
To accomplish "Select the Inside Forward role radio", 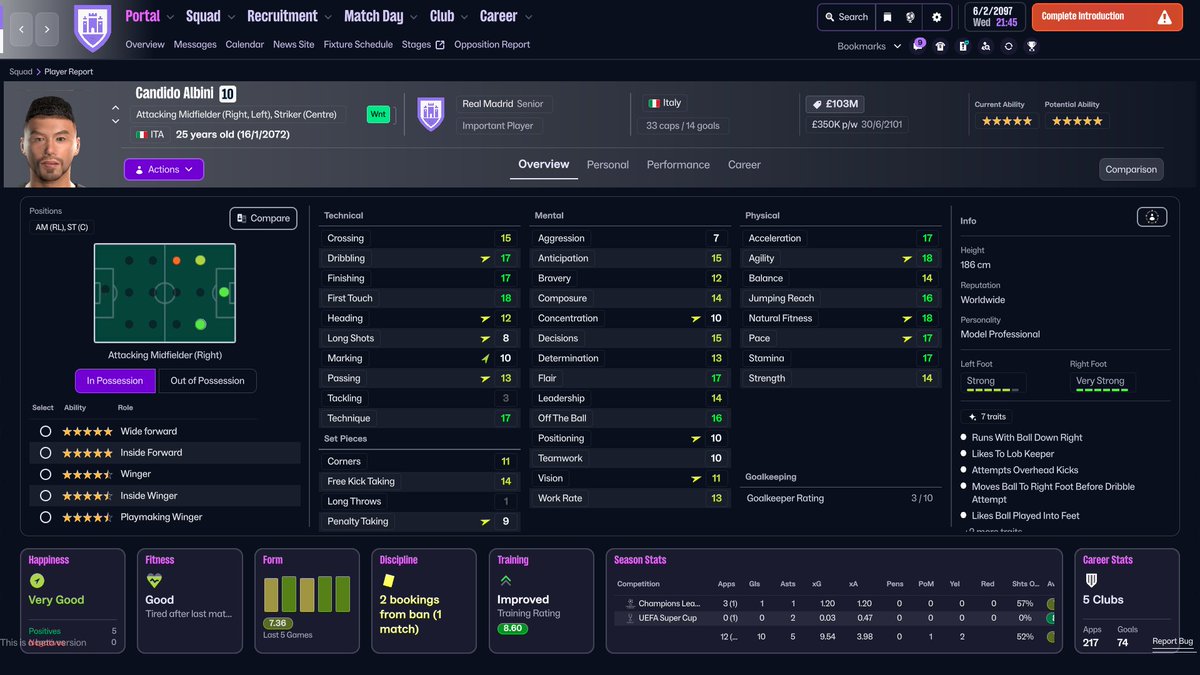I will click(45, 453).
